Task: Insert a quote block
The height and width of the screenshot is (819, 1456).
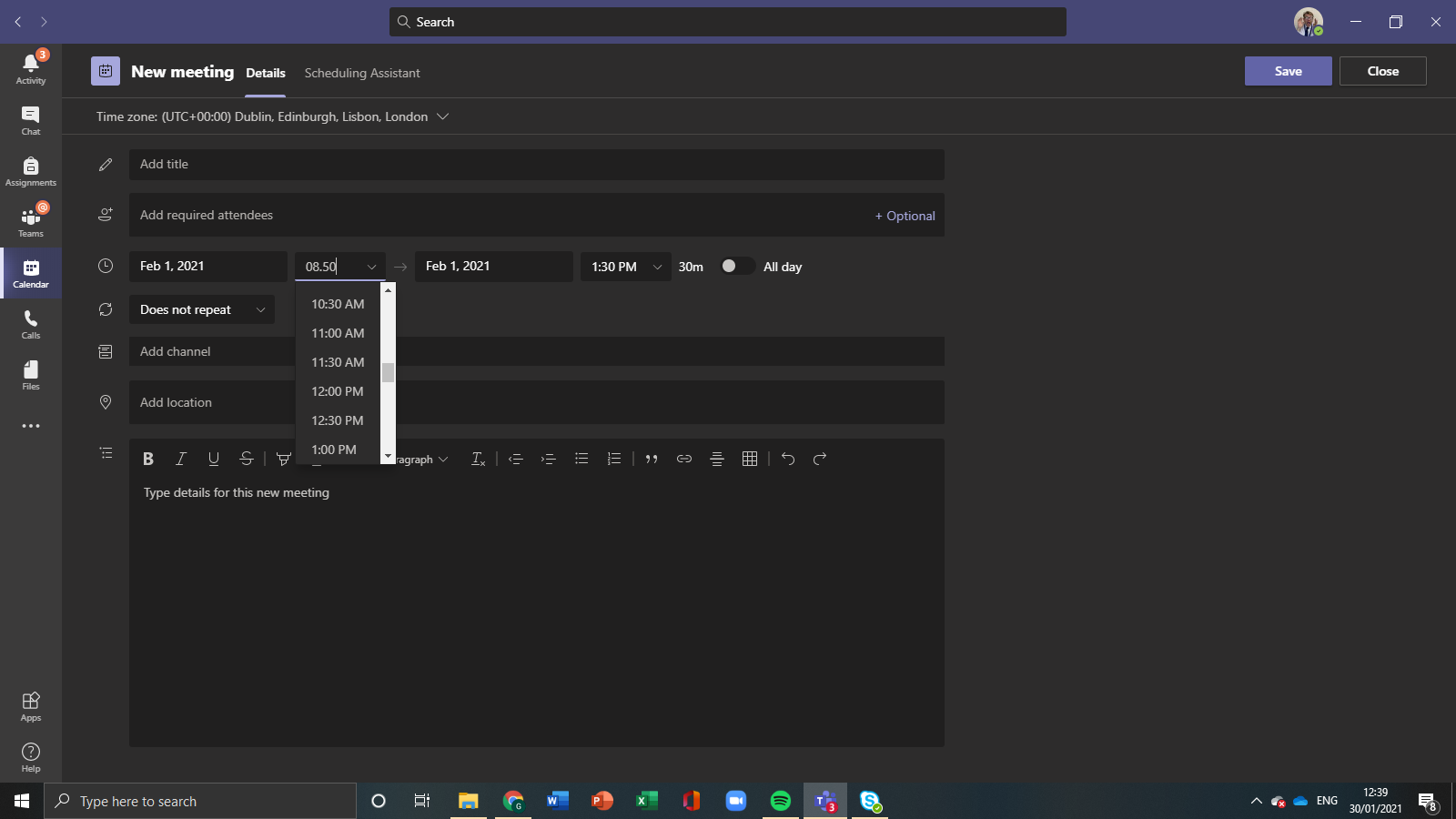Action: click(652, 459)
